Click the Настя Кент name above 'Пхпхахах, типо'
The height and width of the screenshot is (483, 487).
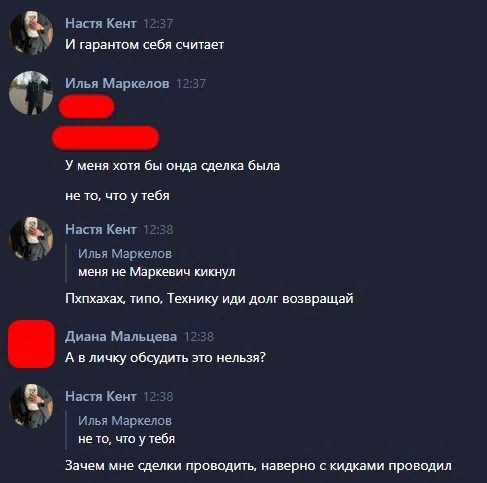coord(101,229)
